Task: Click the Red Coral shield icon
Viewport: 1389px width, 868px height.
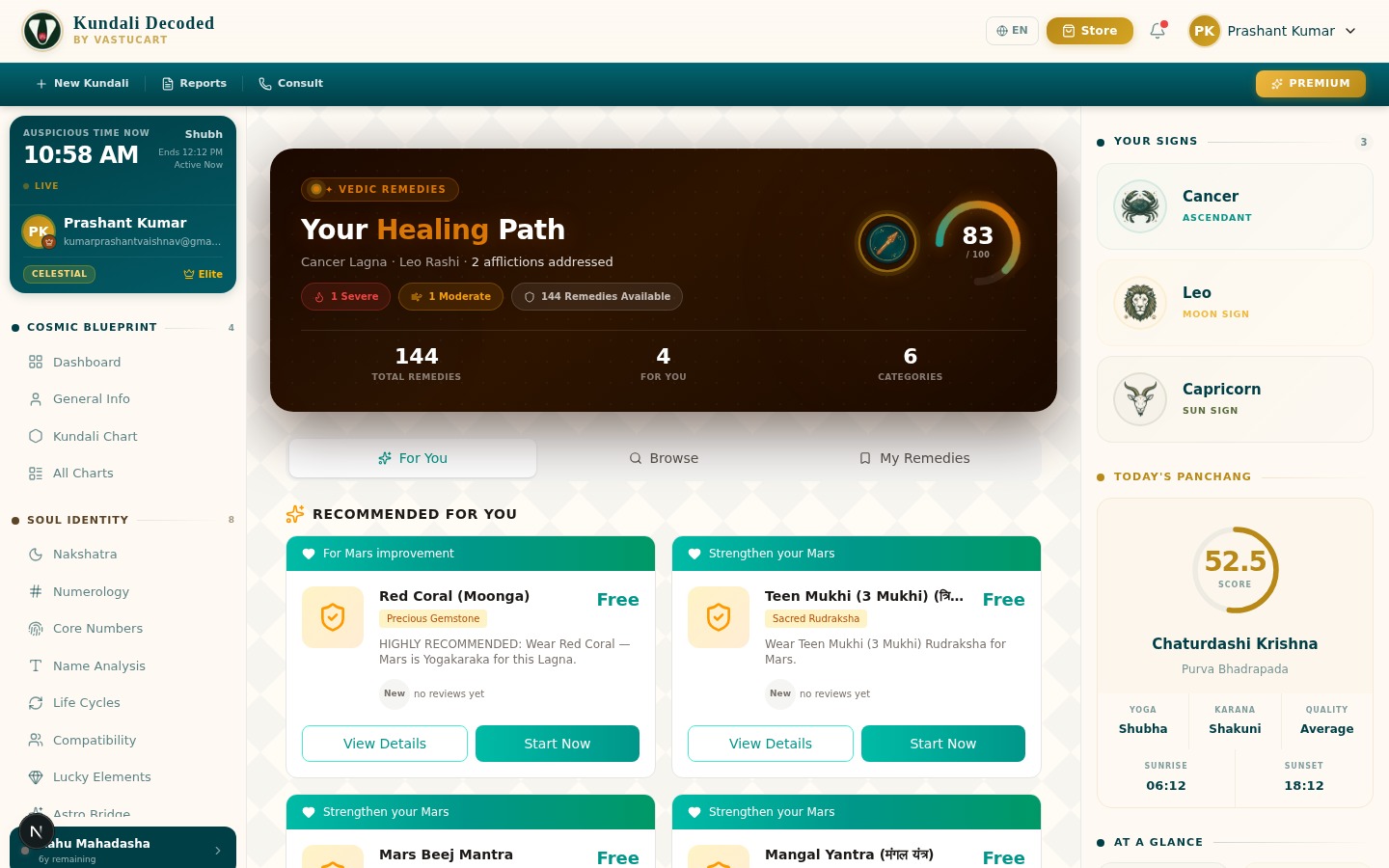Action: (x=333, y=617)
